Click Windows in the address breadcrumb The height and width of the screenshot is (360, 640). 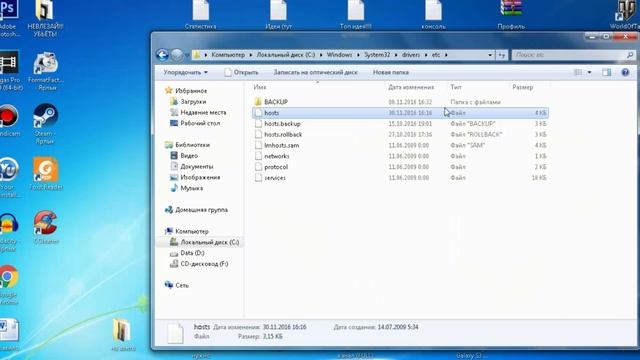coord(339,55)
